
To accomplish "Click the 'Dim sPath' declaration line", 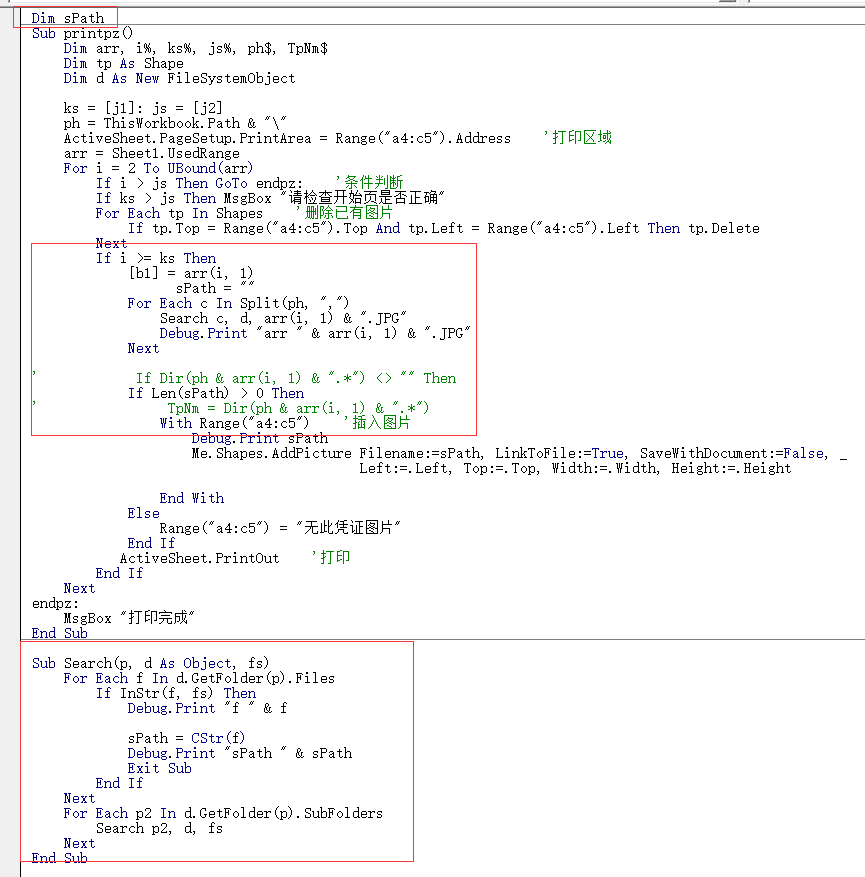I will click(x=68, y=18).
